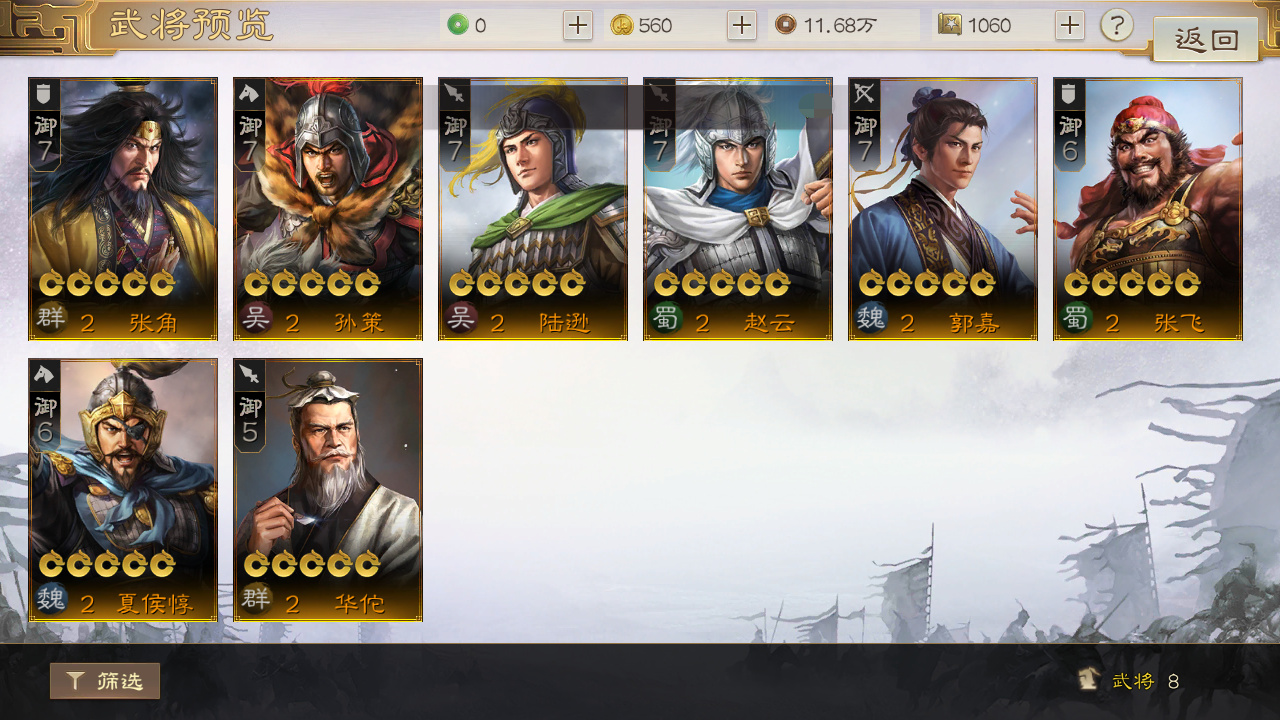
Task: Select the 夏侯惇 general card
Action: click(x=123, y=490)
